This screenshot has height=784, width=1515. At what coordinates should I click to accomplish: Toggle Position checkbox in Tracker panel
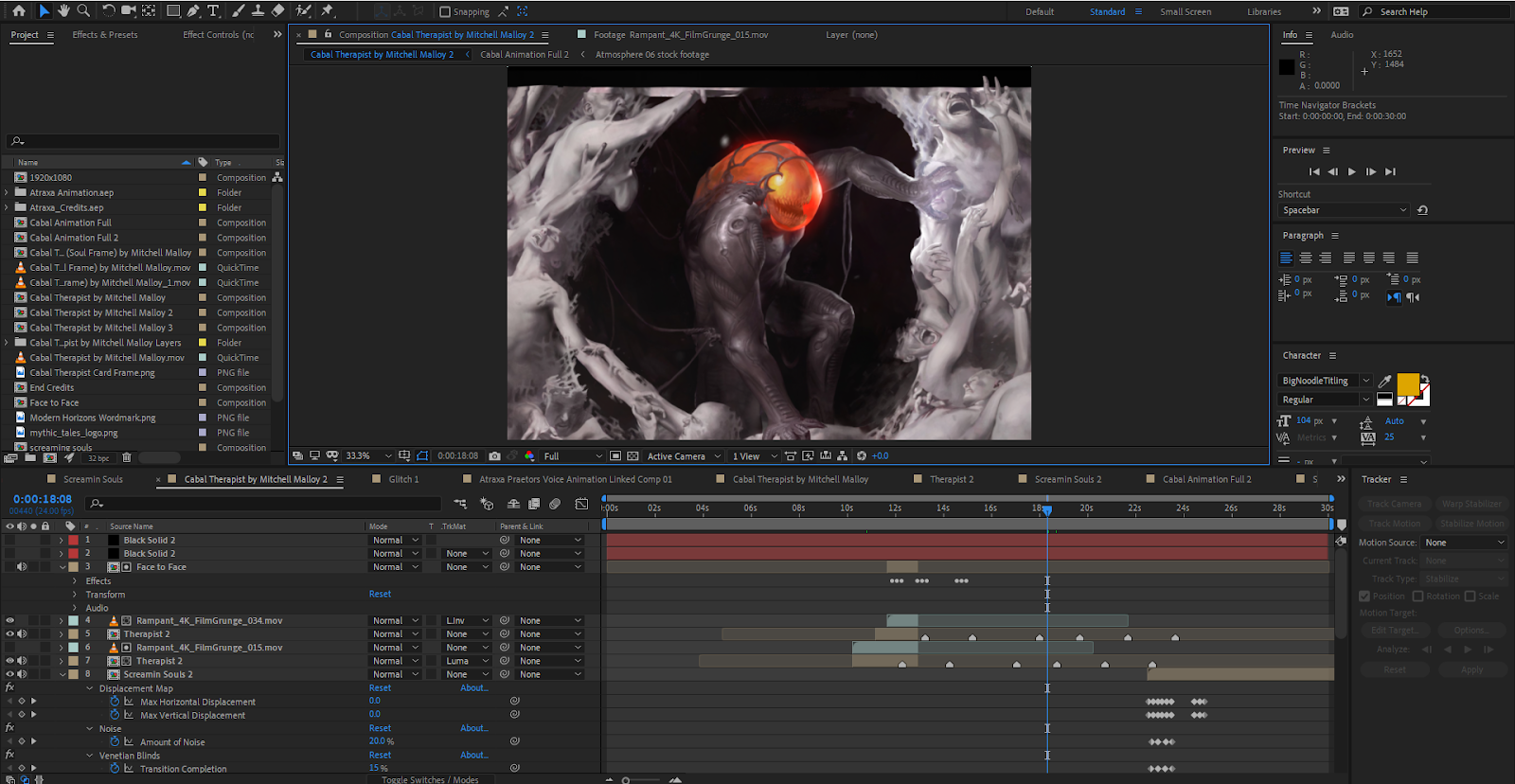point(1364,597)
